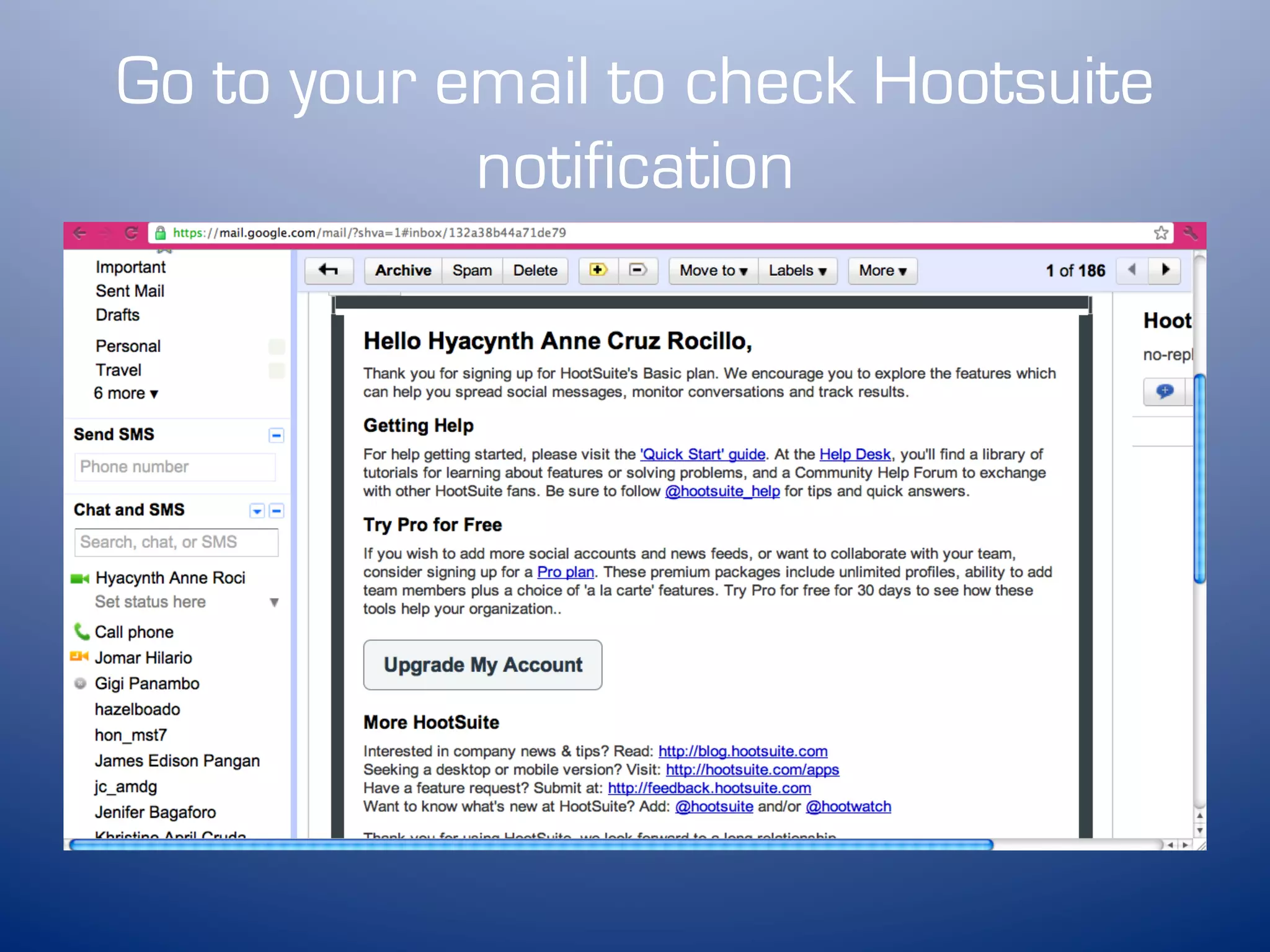Go to newer message arrow

click(1132, 271)
